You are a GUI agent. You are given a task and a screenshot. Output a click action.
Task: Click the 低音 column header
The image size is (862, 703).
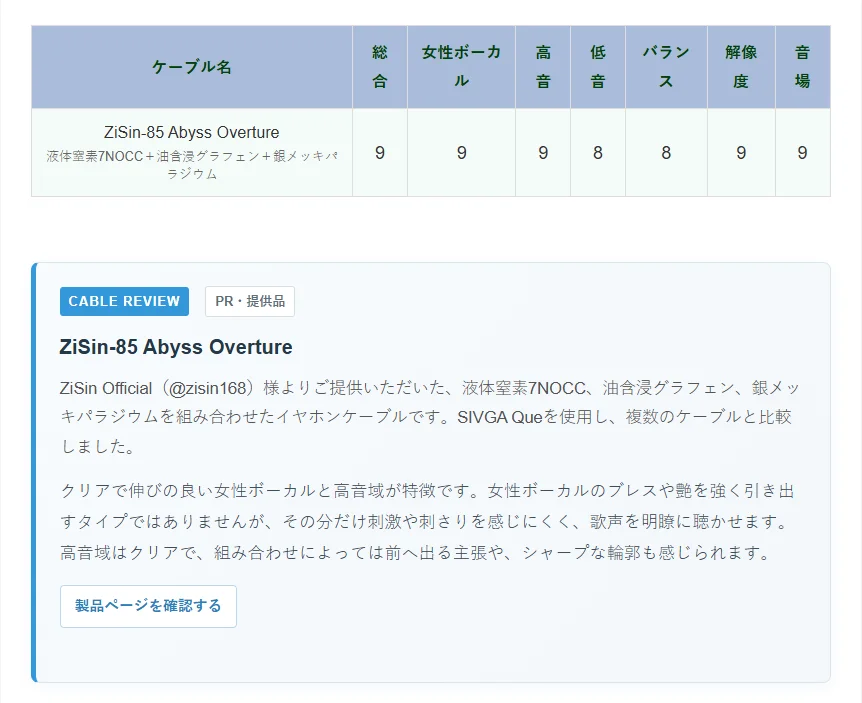[598, 67]
